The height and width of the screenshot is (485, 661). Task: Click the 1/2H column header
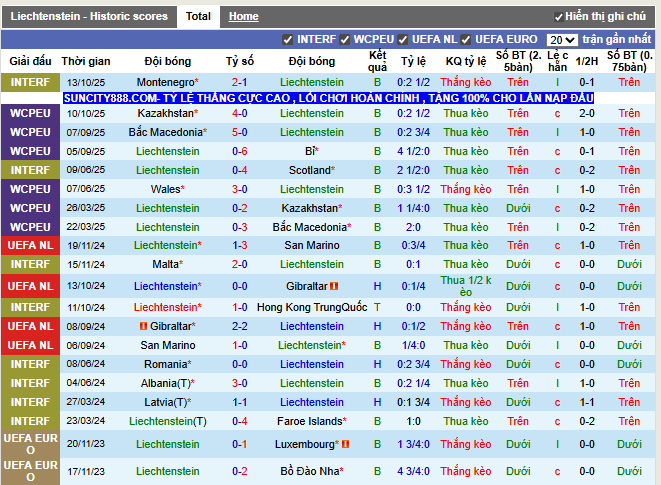point(587,62)
